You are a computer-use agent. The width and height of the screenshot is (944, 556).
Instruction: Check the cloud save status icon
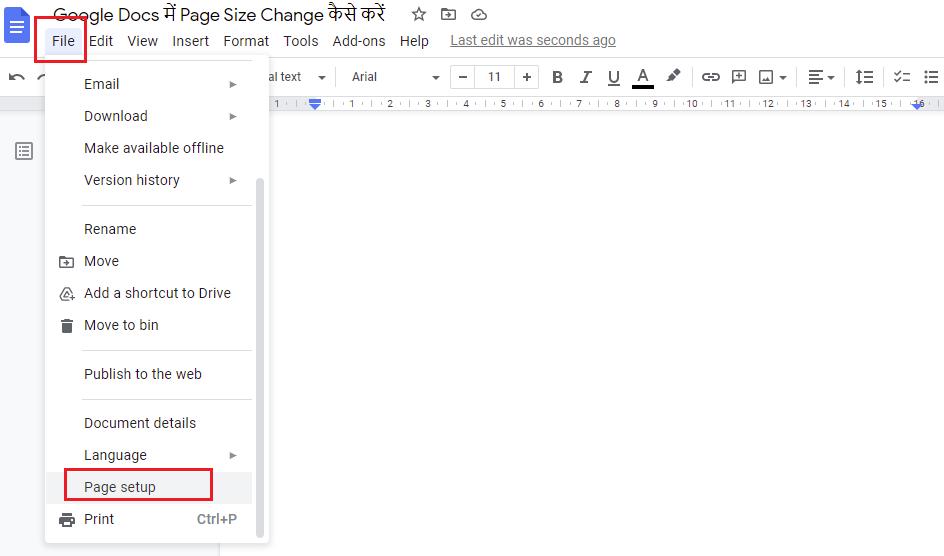pos(479,14)
